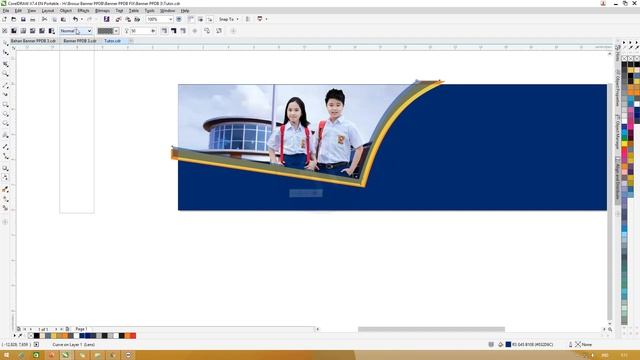Image resolution: width=640 pixels, height=360 pixels.
Task: Open the Normal merge mode dropdown
Action: pos(76,31)
